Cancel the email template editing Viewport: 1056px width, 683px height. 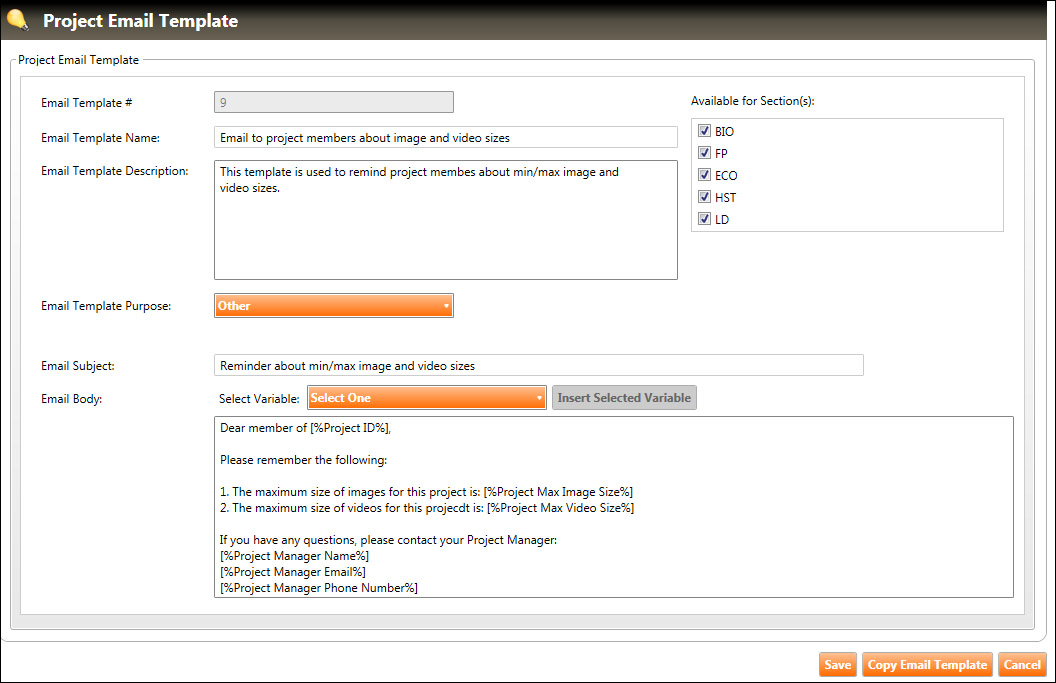point(1022,665)
